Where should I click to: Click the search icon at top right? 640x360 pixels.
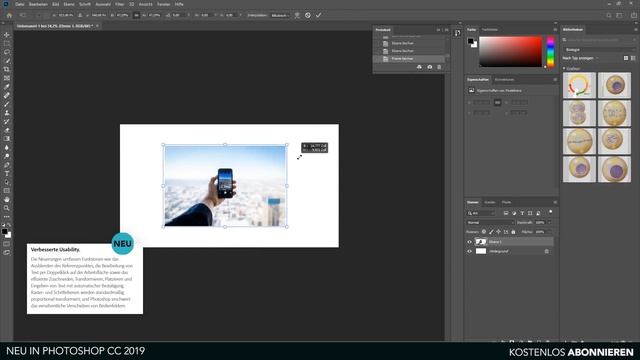tap(609, 15)
